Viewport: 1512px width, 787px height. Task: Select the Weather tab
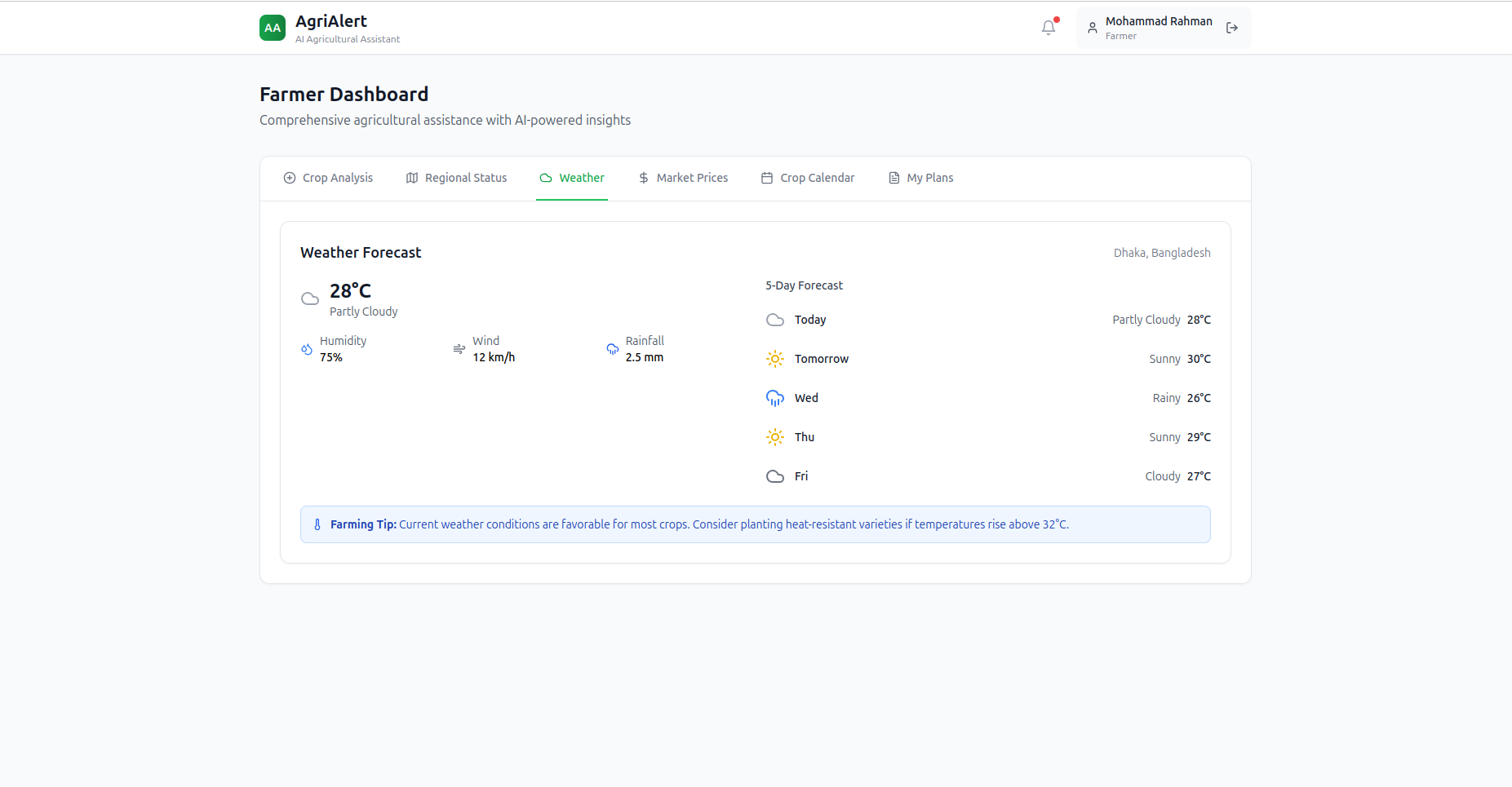pos(572,178)
